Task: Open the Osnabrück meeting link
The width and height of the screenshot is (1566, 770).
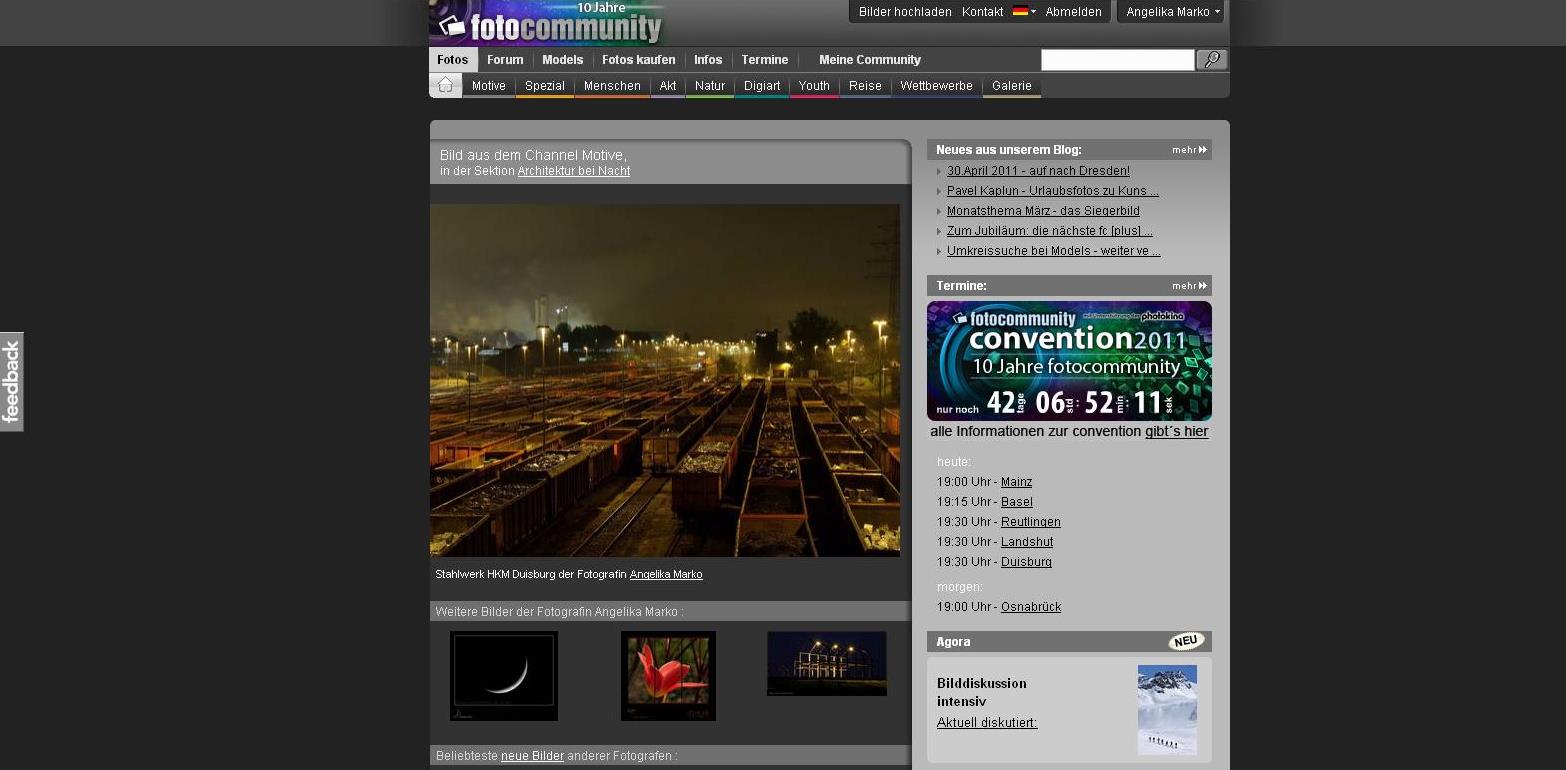Action: coord(1031,607)
